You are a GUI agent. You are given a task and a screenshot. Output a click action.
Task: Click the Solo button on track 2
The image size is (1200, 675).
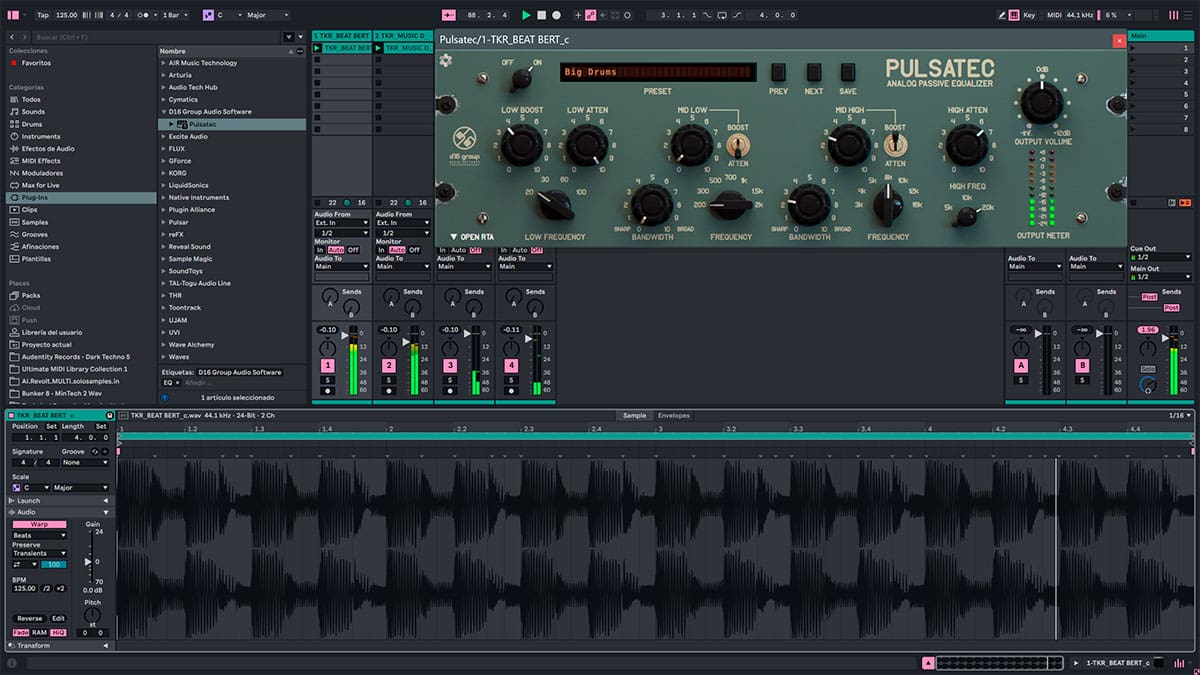(x=388, y=381)
